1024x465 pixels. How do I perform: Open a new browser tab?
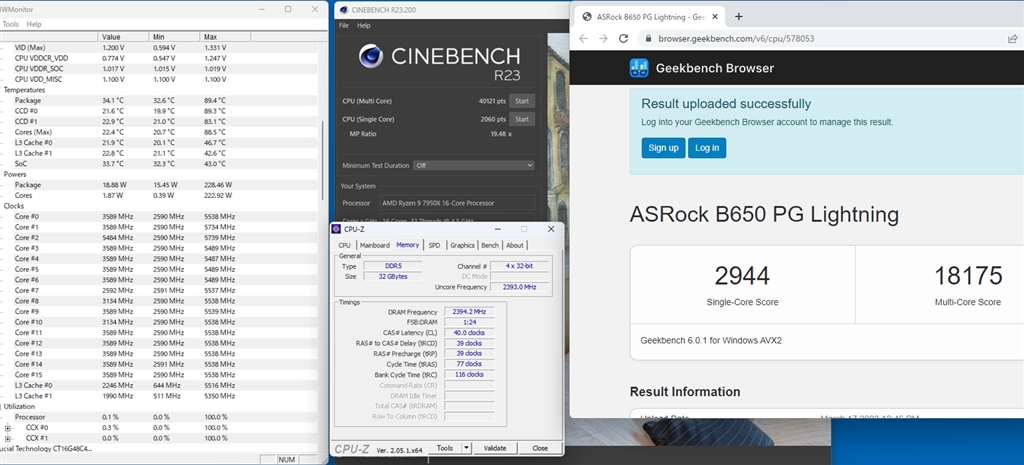pyautogui.click(x=739, y=16)
